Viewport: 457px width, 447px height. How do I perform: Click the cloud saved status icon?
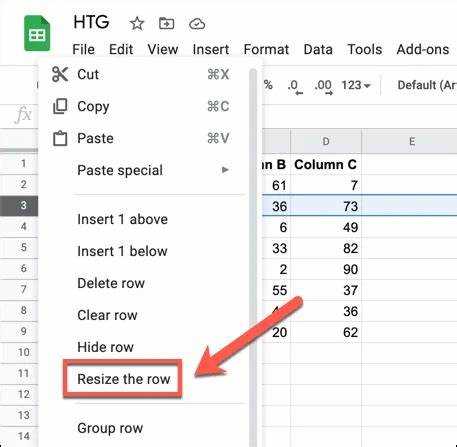[x=197, y=24]
